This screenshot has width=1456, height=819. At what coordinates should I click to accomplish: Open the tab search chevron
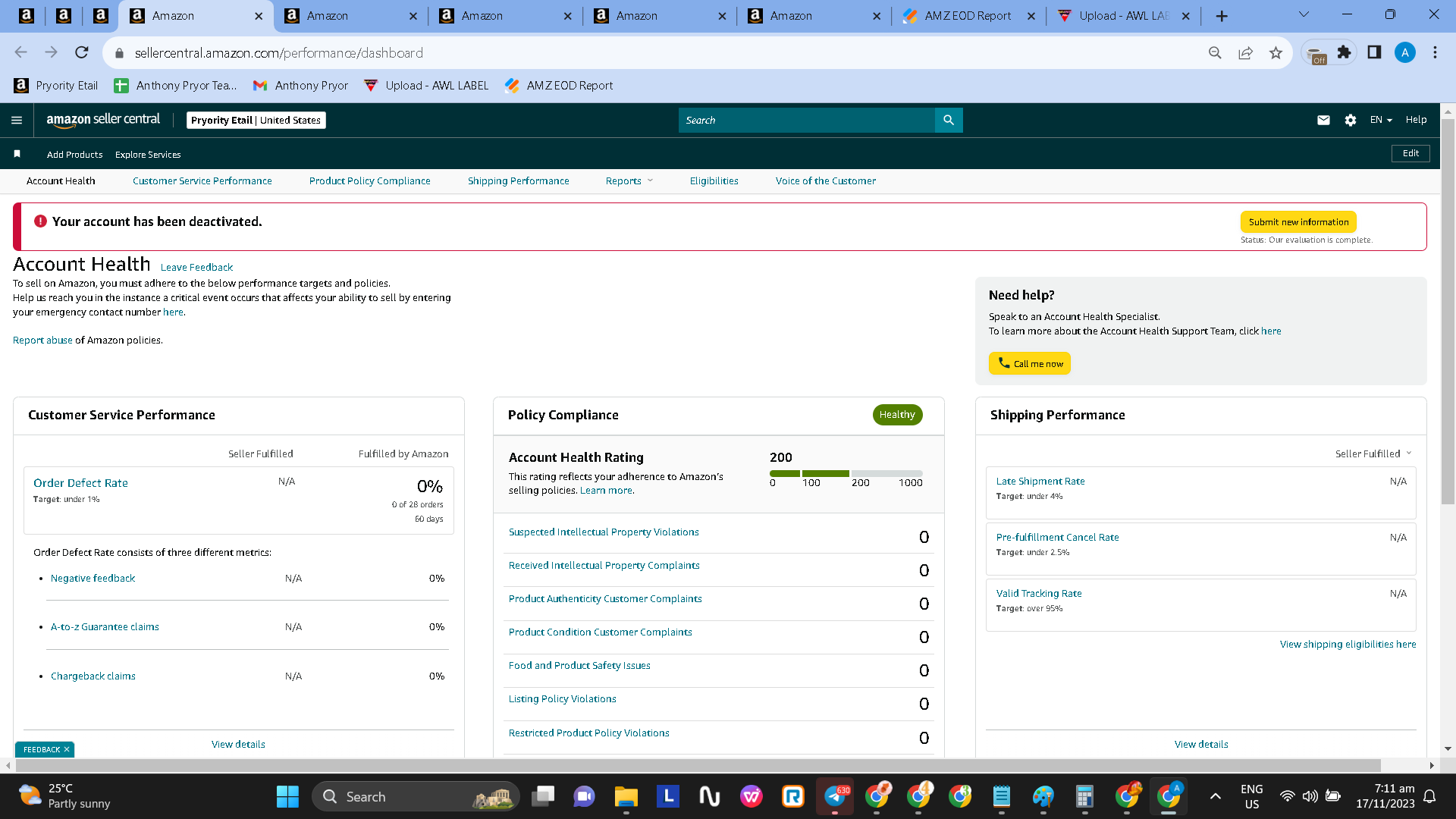tap(1304, 14)
